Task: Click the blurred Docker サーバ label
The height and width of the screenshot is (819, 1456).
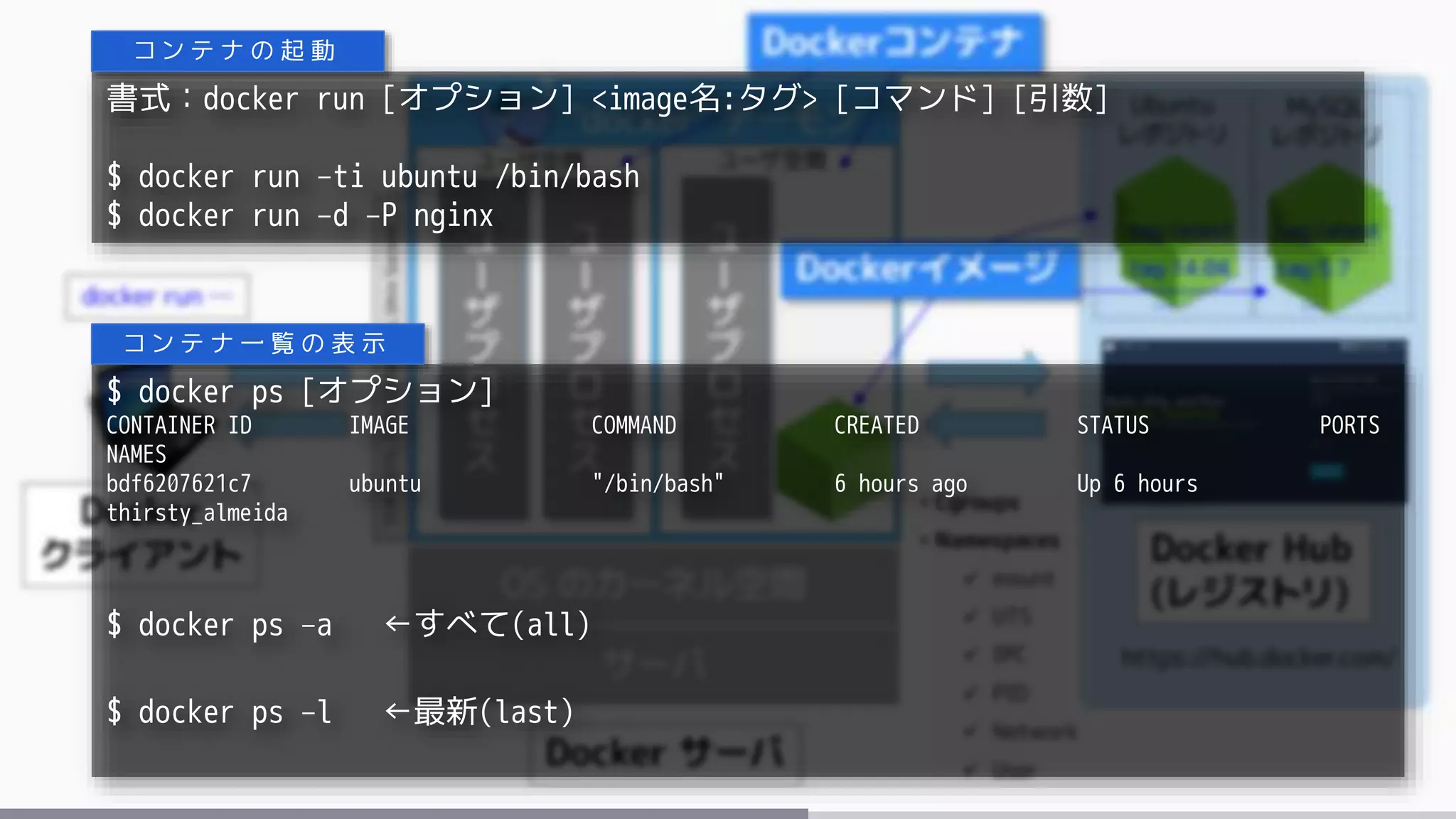Action: tap(666, 753)
